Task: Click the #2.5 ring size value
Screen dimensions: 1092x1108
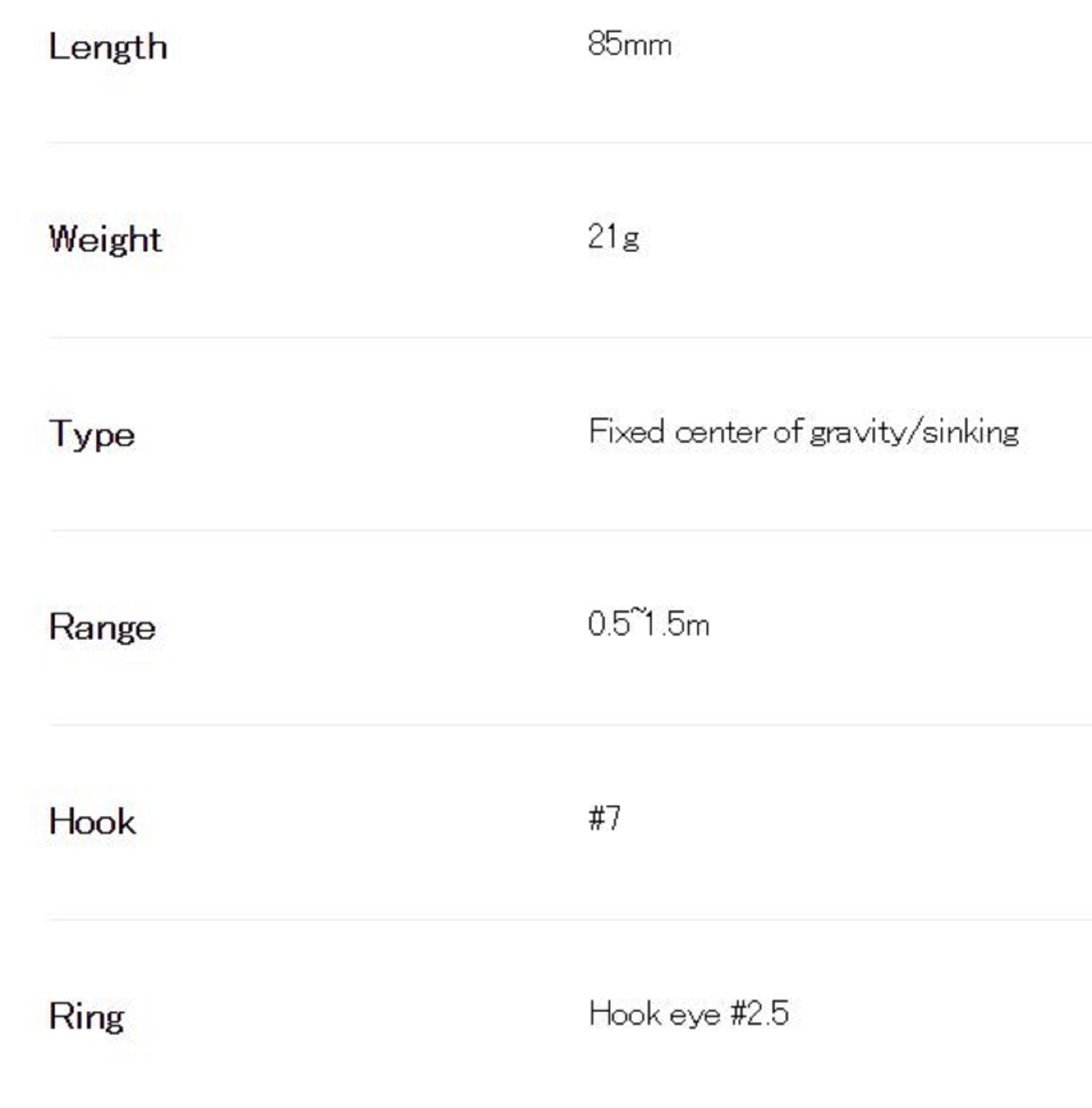Action: click(x=759, y=1013)
